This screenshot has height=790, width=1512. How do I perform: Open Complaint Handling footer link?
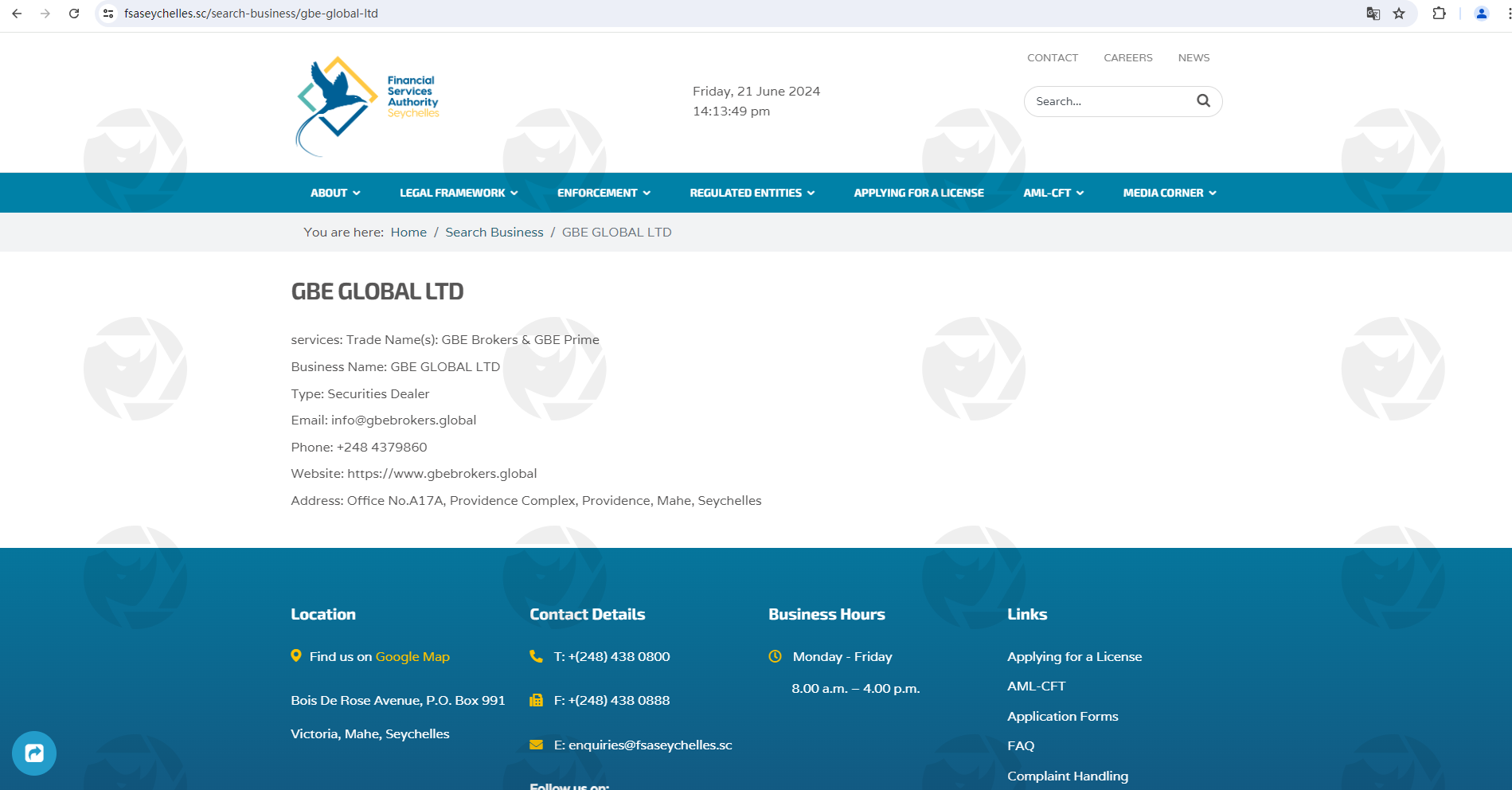click(x=1067, y=776)
